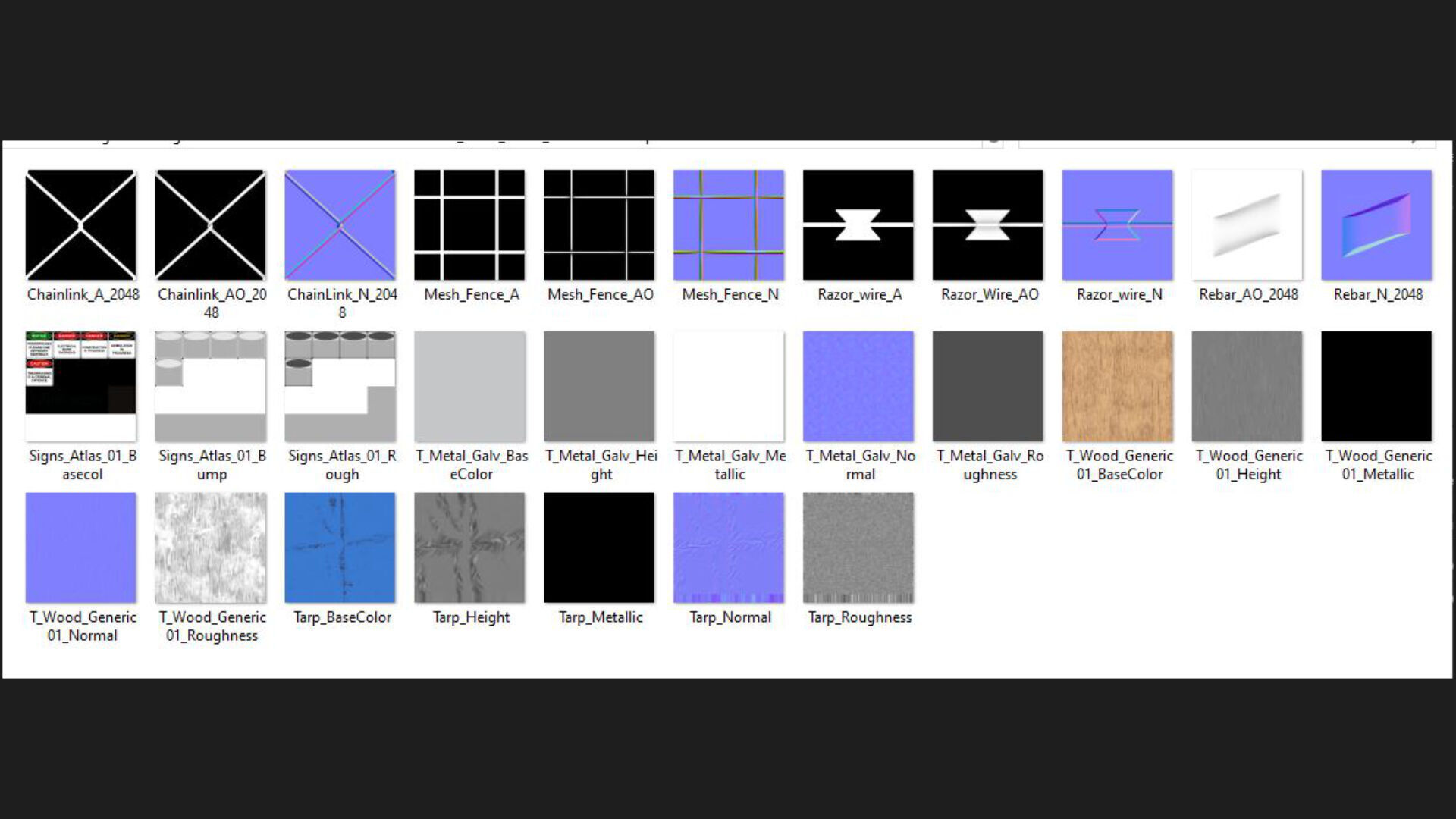This screenshot has height=819, width=1456.
Task: Select the Chainlink_A_2048 texture thumbnail
Action: click(x=81, y=225)
